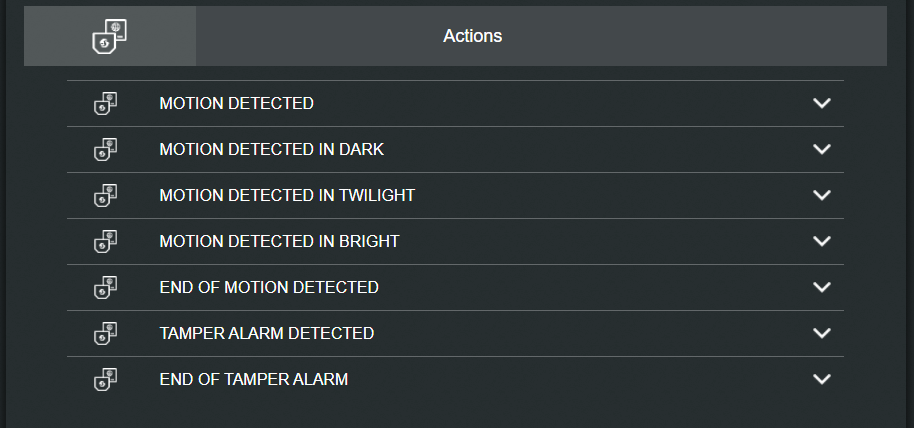Expand MOTION DETECTED IN DARK chevron
The image size is (914, 428).
[822, 149]
